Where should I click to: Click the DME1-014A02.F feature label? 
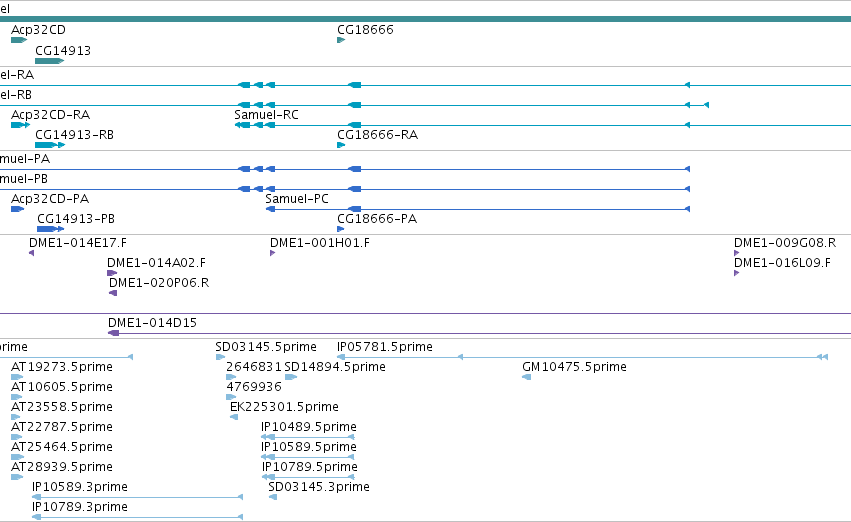pos(156,263)
